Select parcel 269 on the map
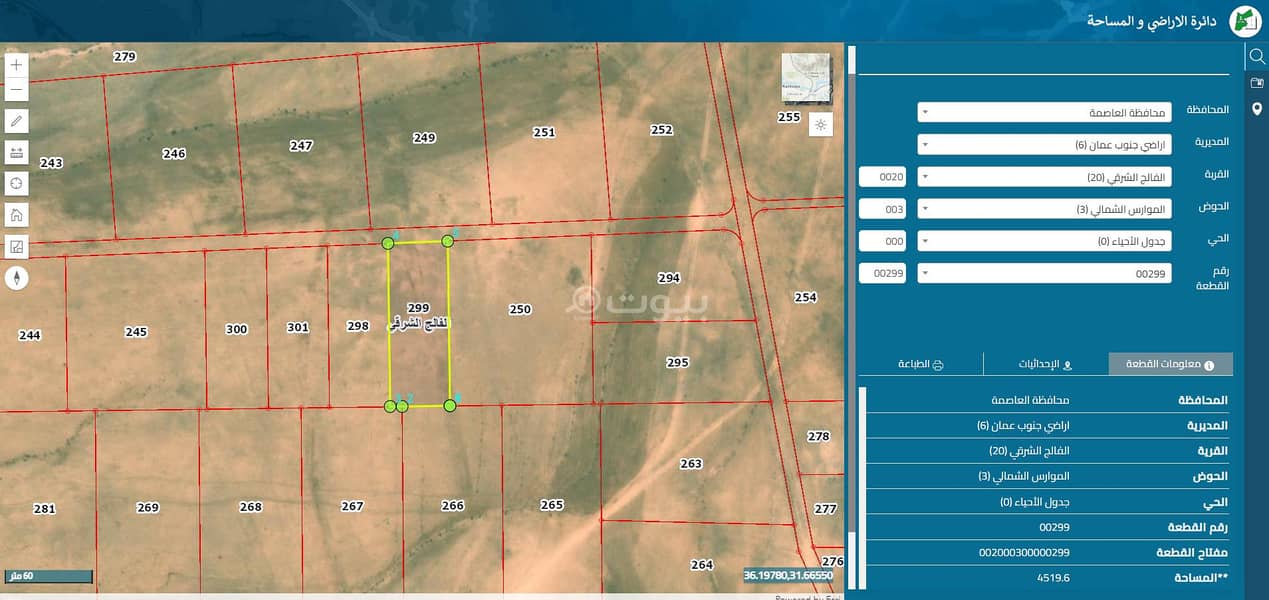The image size is (1269, 600). [148, 508]
